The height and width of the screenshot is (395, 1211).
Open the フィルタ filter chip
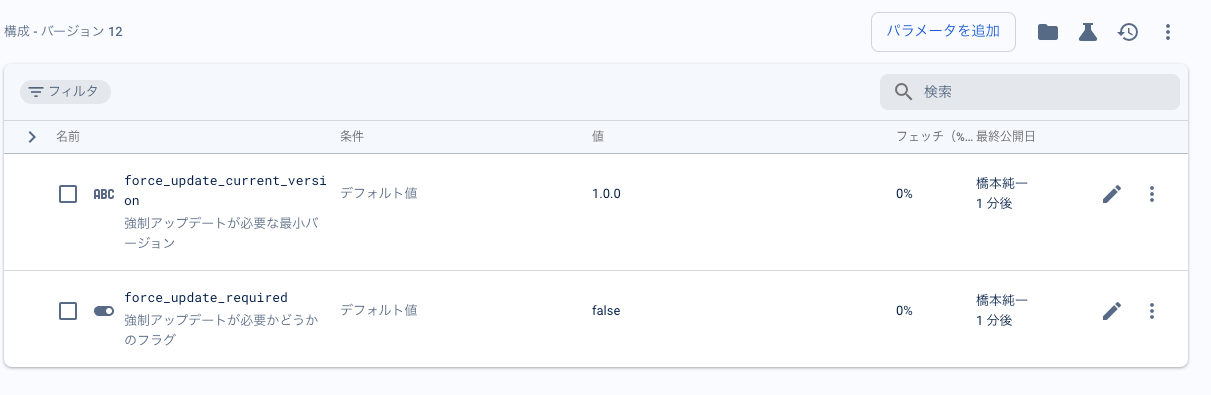coord(65,92)
